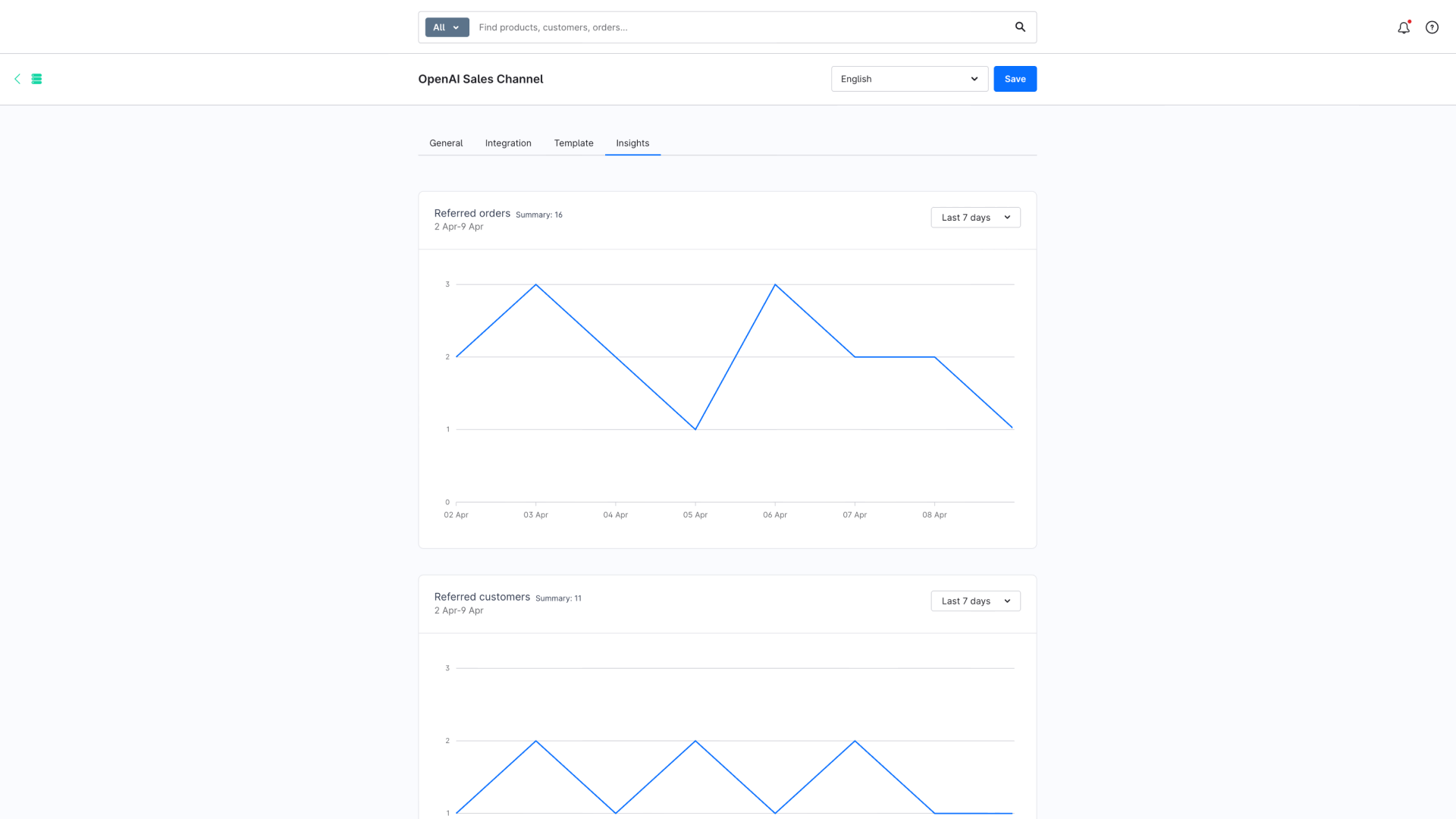This screenshot has height=819, width=1456.
Task: Click the OpenAI Sales Channel title
Action: [x=480, y=79]
